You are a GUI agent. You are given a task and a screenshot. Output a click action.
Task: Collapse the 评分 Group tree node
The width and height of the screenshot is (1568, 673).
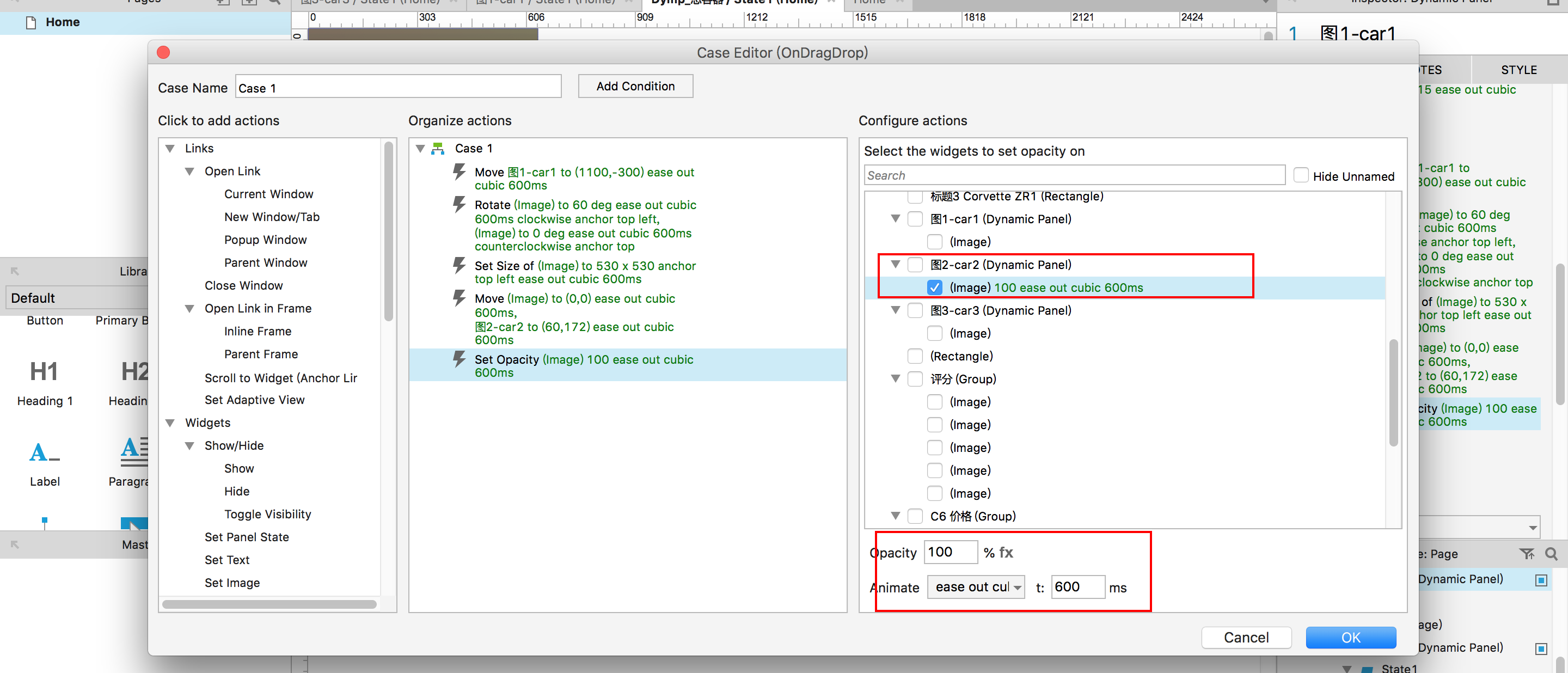pyautogui.click(x=896, y=378)
